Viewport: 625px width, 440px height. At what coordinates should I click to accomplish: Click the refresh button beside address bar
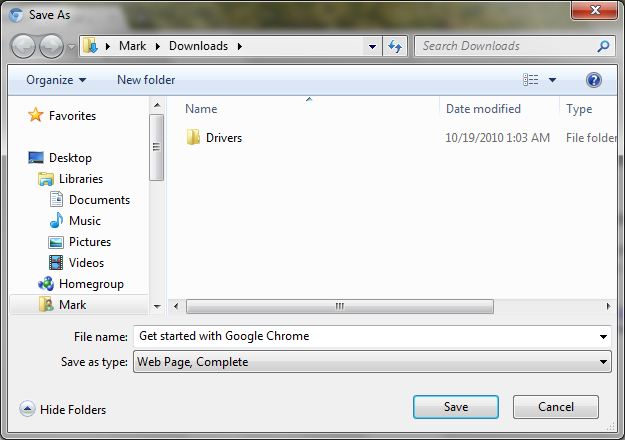[x=395, y=46]
